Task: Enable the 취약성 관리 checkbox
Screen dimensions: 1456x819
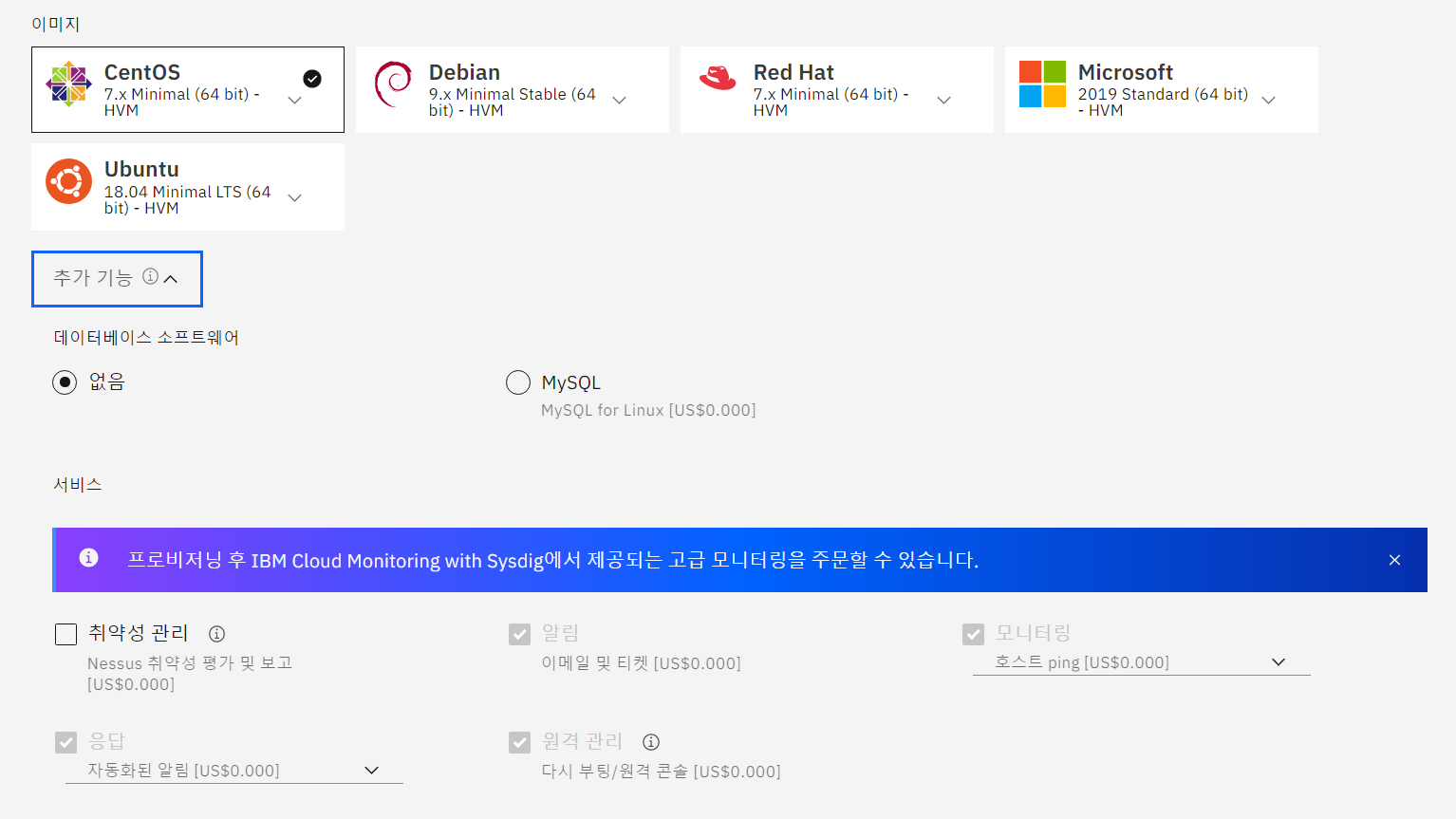Action: pos(65,634)
